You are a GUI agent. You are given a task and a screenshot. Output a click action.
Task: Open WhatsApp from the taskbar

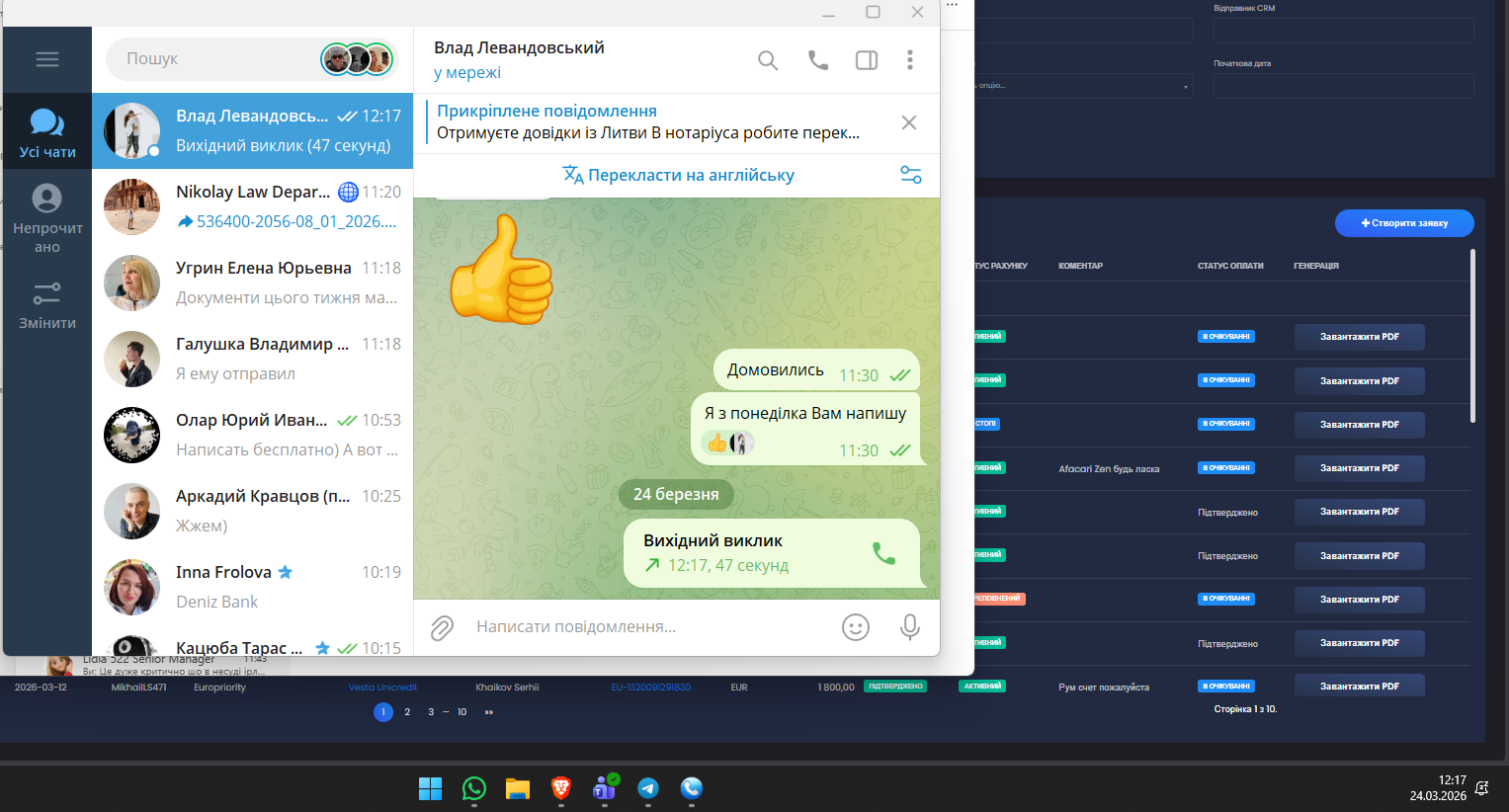point(474,788)
